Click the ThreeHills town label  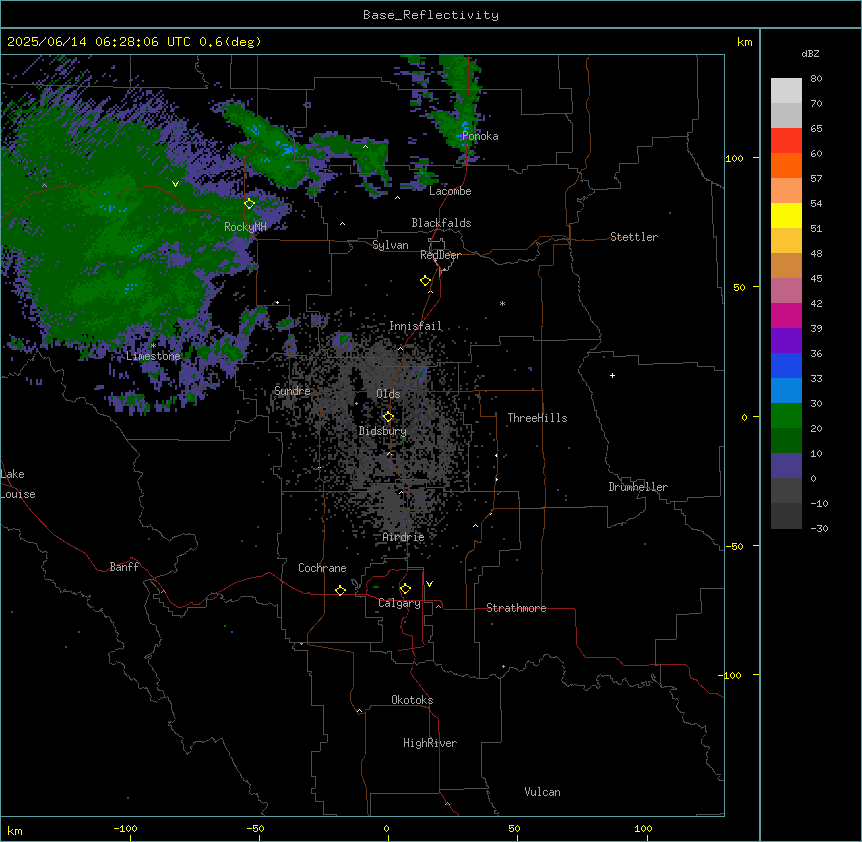[x=537, y=418]
